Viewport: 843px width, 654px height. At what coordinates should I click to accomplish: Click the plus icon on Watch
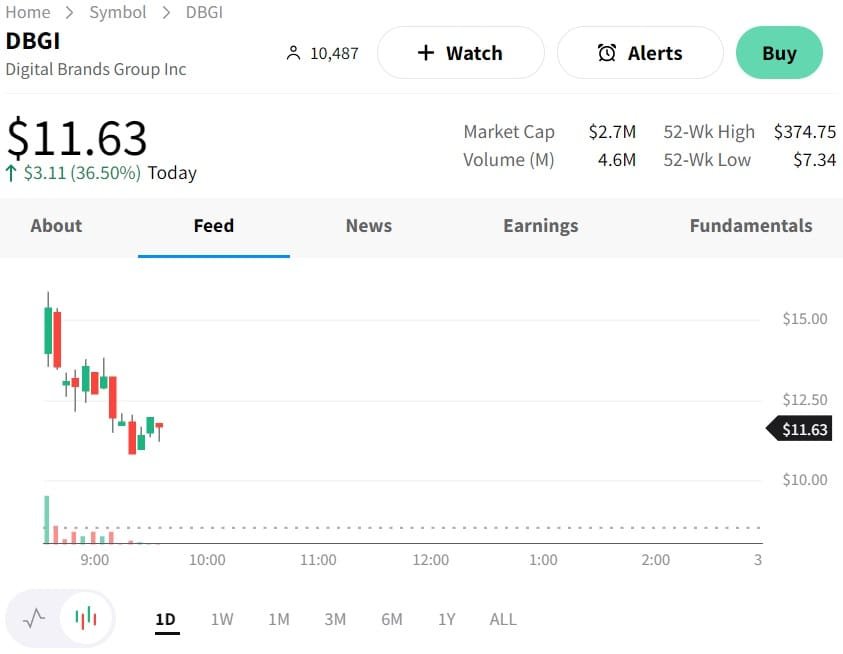click(x=425, y=53)
